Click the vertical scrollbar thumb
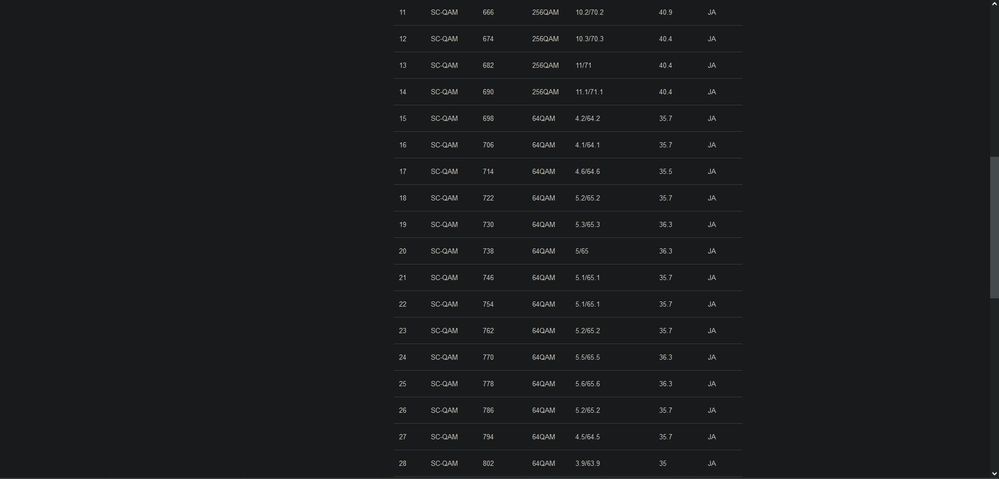 point(994,227)
